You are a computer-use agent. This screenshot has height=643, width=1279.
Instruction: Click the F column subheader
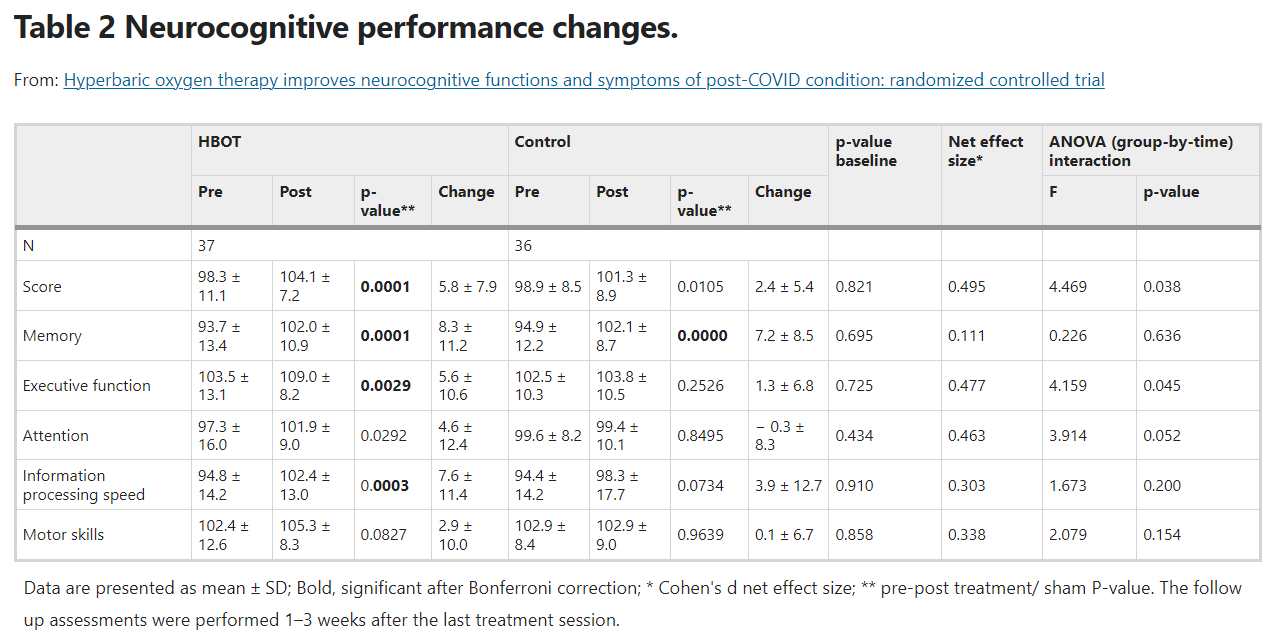(1053, 192)
